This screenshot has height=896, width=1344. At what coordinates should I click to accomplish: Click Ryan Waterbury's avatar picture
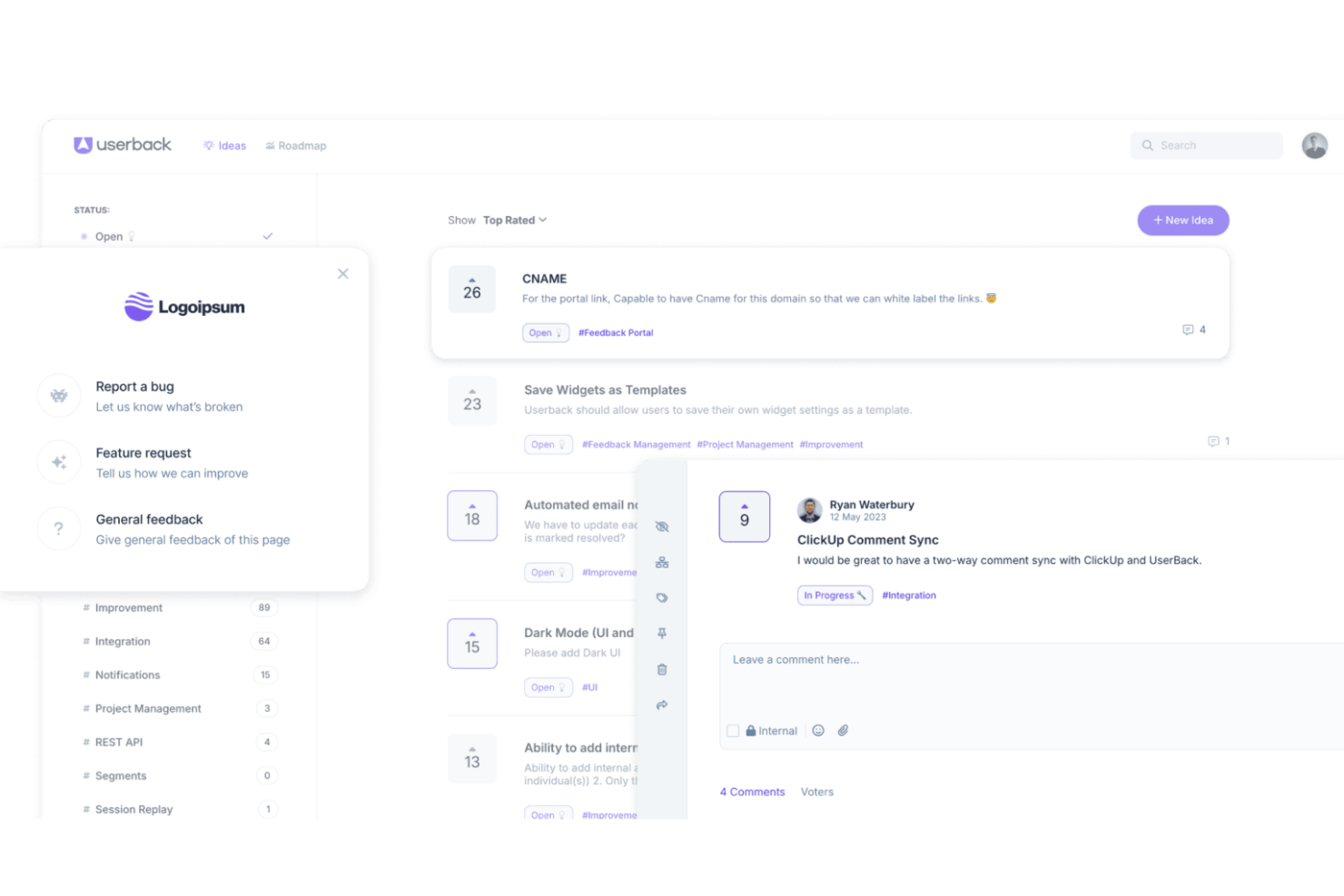point(809,510)
